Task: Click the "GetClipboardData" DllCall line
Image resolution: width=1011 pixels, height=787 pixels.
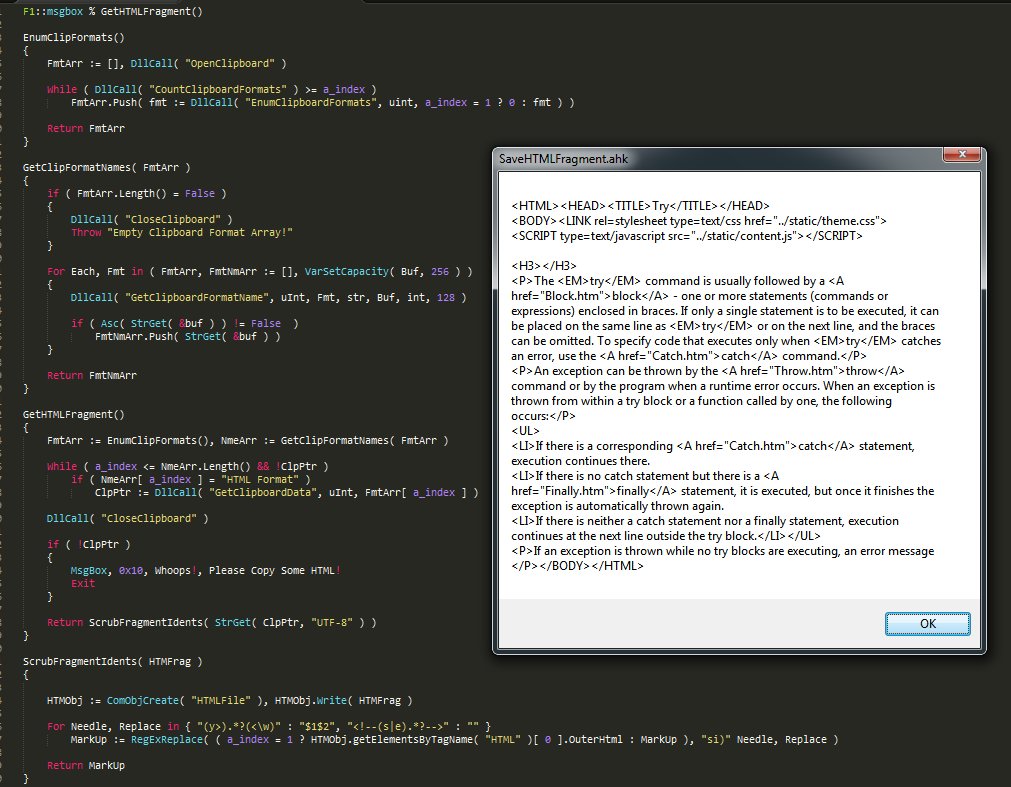Action: (286, 492)
